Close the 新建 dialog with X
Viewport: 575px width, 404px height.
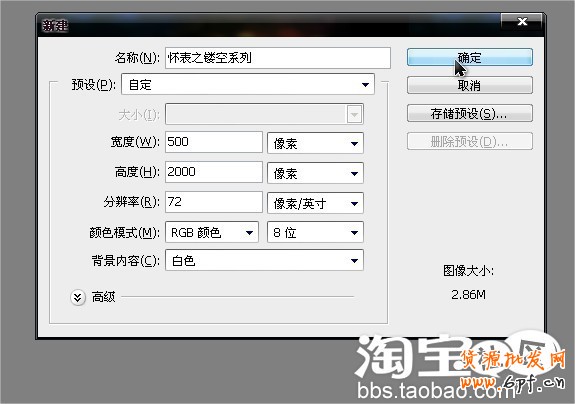tap(522, 21)
